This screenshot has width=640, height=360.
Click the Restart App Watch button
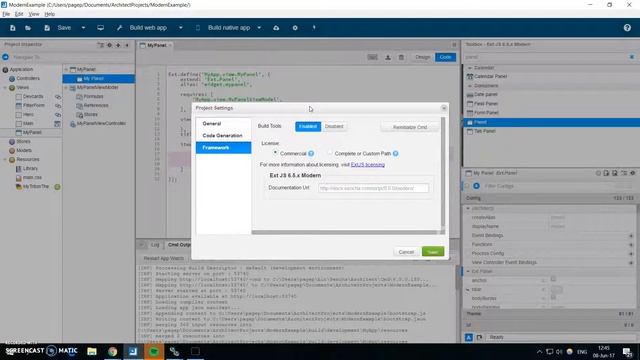pos(164,258)
